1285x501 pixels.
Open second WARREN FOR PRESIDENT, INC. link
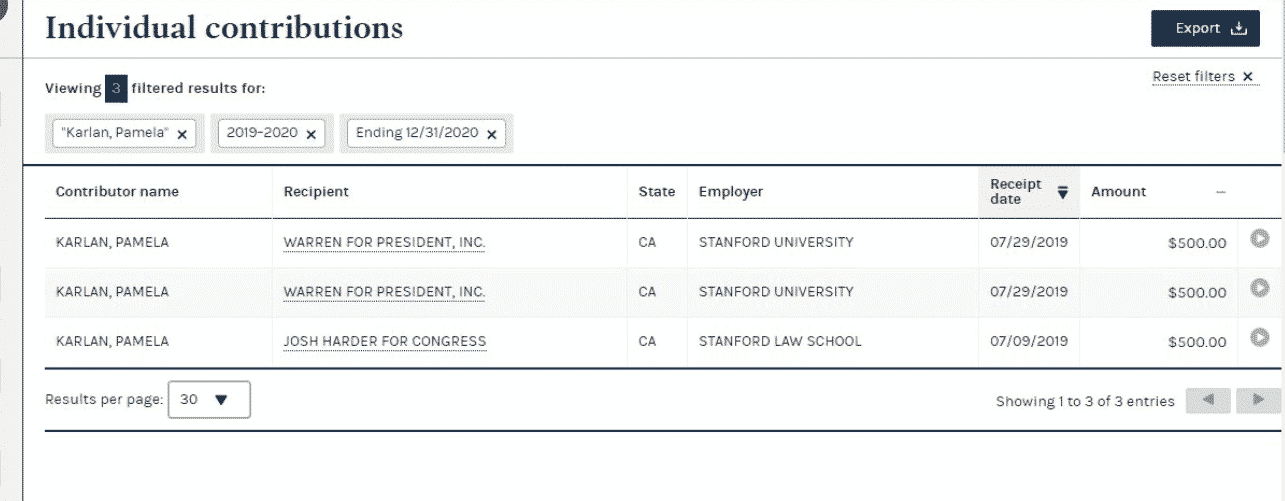(x=384, y=292)
